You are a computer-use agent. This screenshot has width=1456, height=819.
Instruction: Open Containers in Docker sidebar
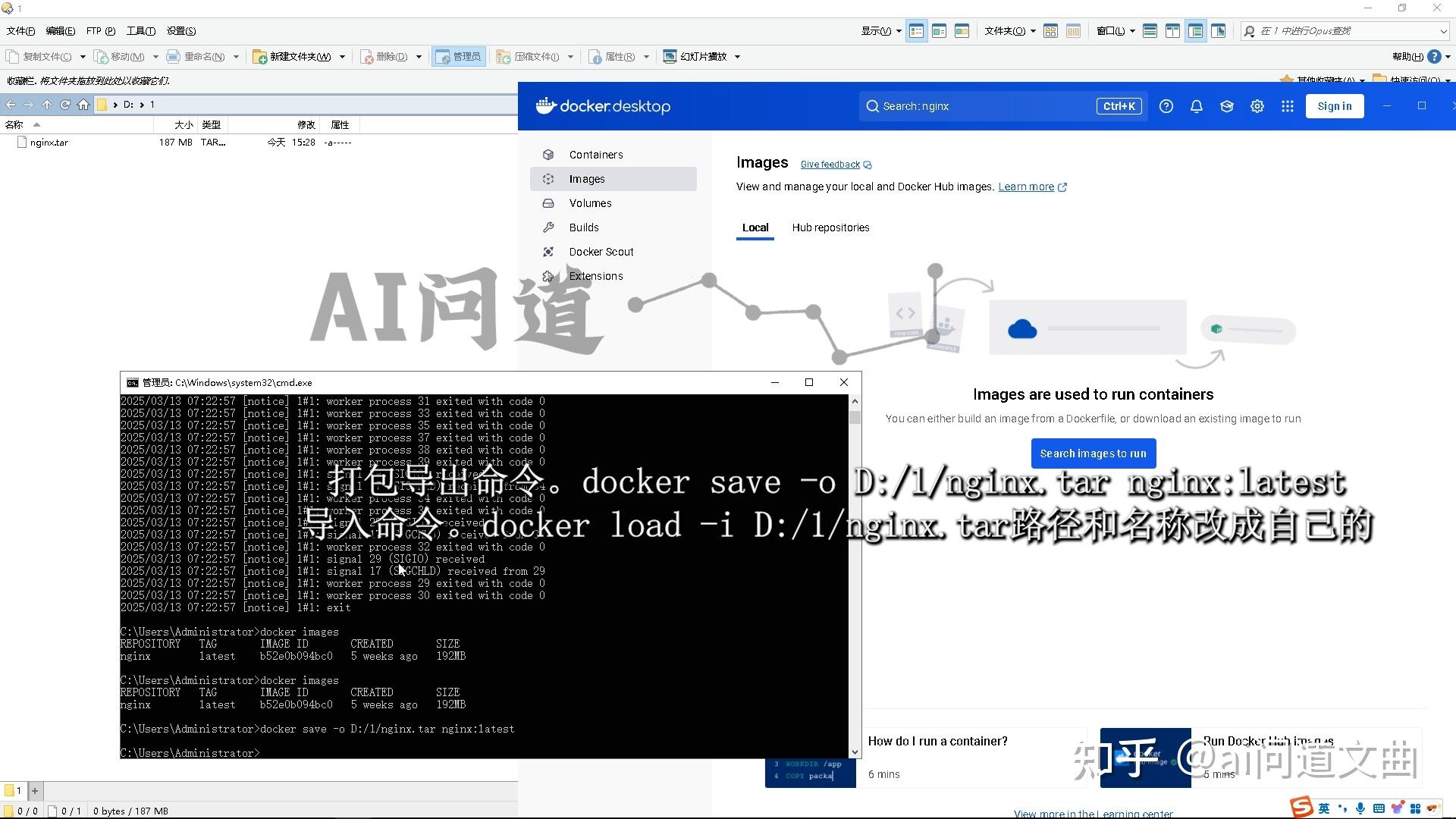coord(613,155)
